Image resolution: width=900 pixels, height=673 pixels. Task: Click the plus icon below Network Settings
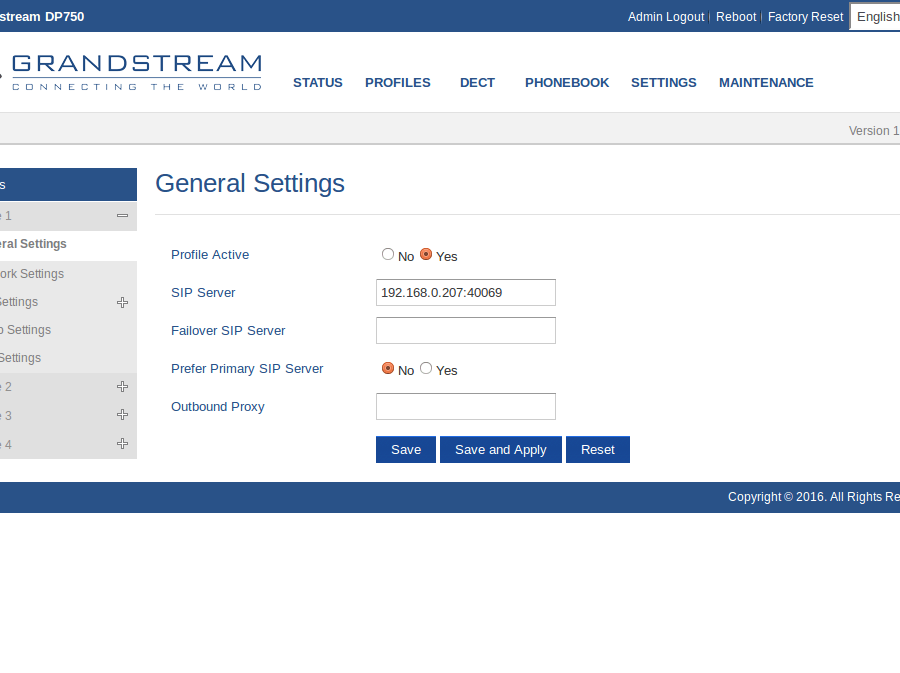(122, 302)
